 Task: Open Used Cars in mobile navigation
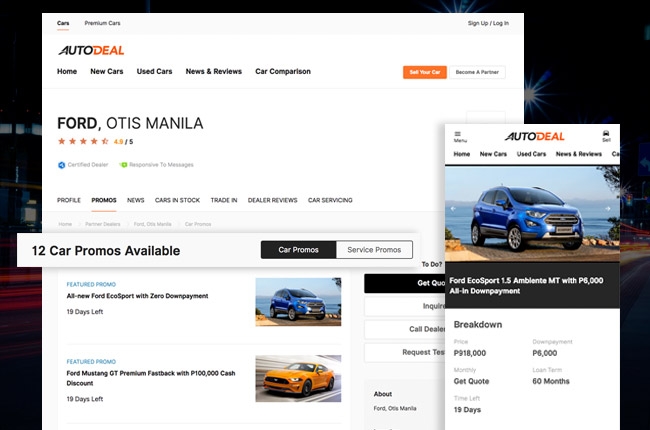[531, 154]
